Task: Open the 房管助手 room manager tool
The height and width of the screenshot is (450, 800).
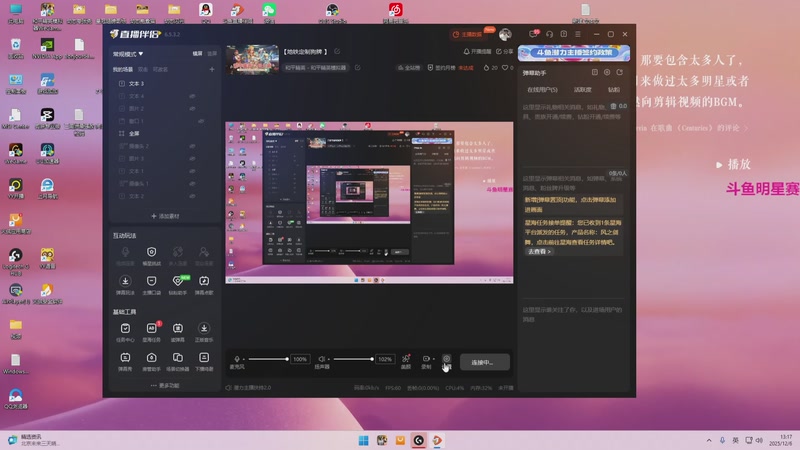Action: [x=152, y=361]
